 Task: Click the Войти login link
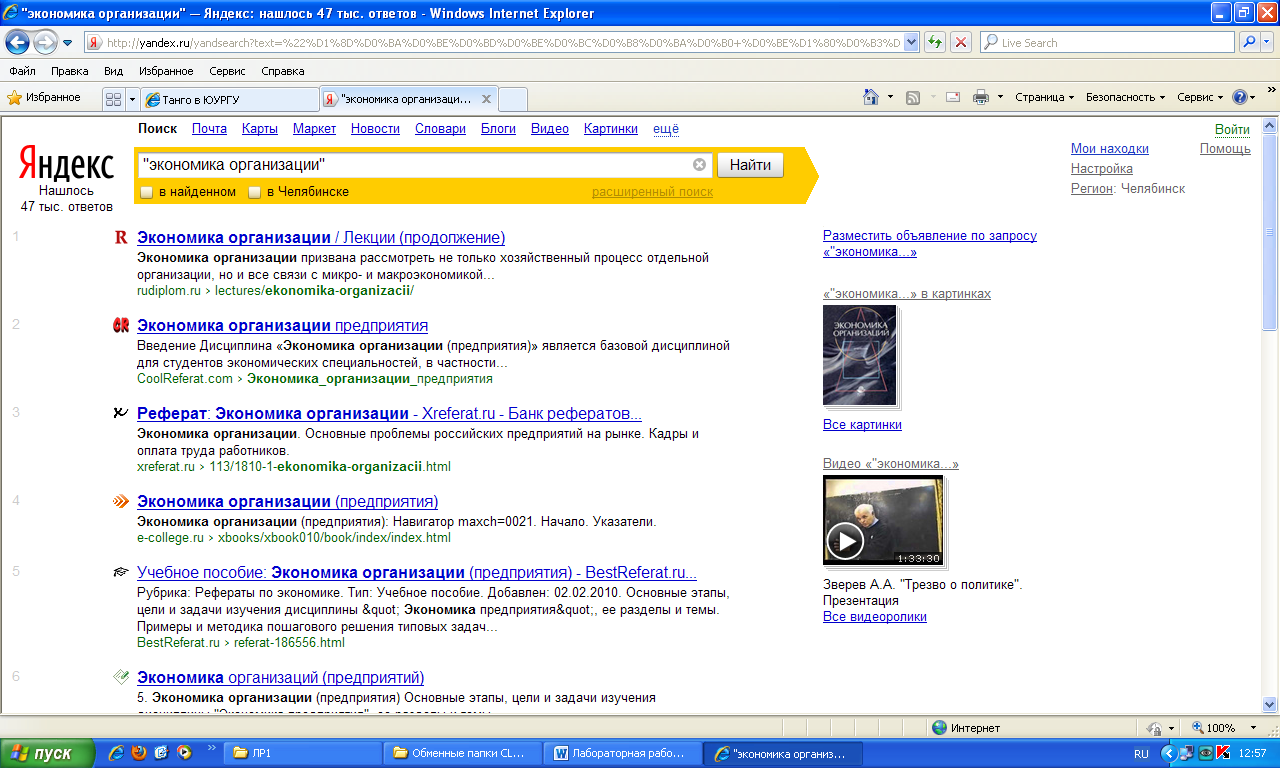(x=1232, y=130)
